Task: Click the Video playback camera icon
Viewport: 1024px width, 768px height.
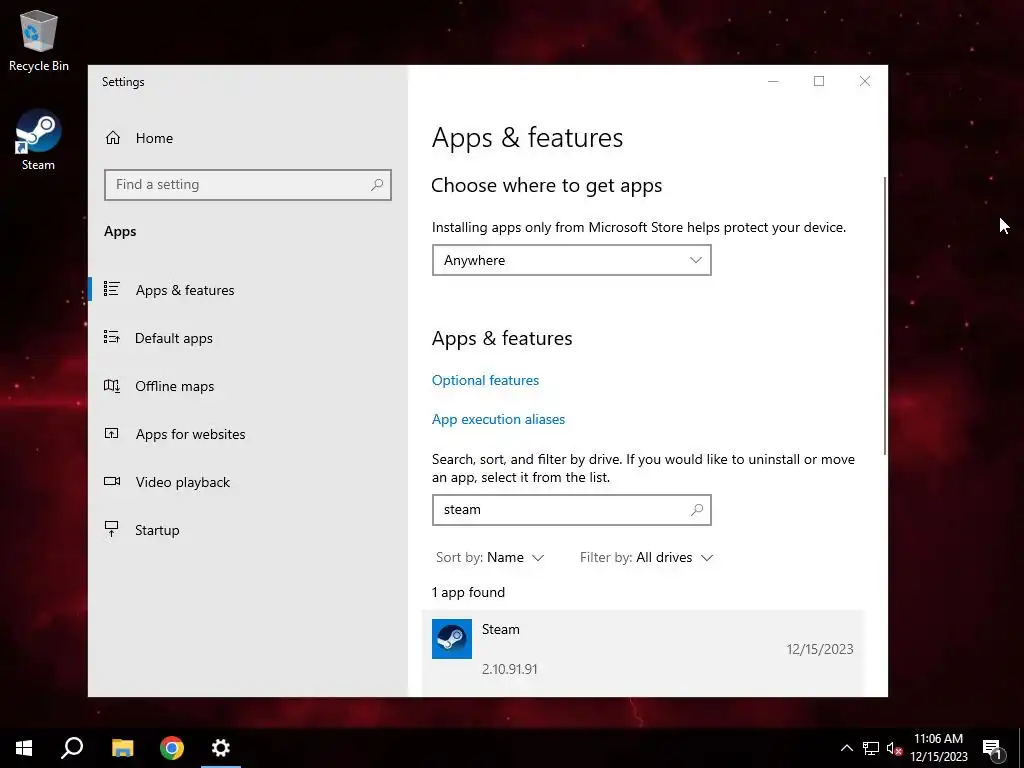Action: (x=112, y=481)
